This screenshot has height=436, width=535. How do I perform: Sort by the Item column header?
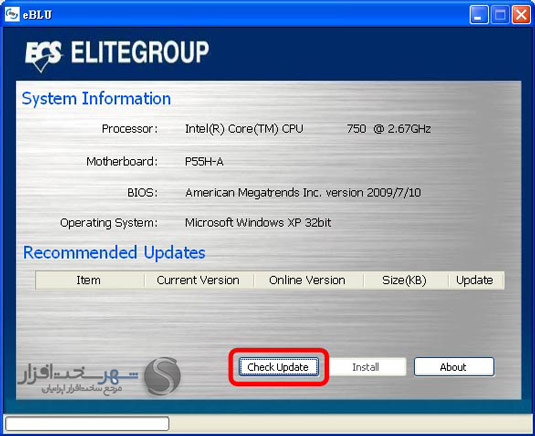pos(90,280)
